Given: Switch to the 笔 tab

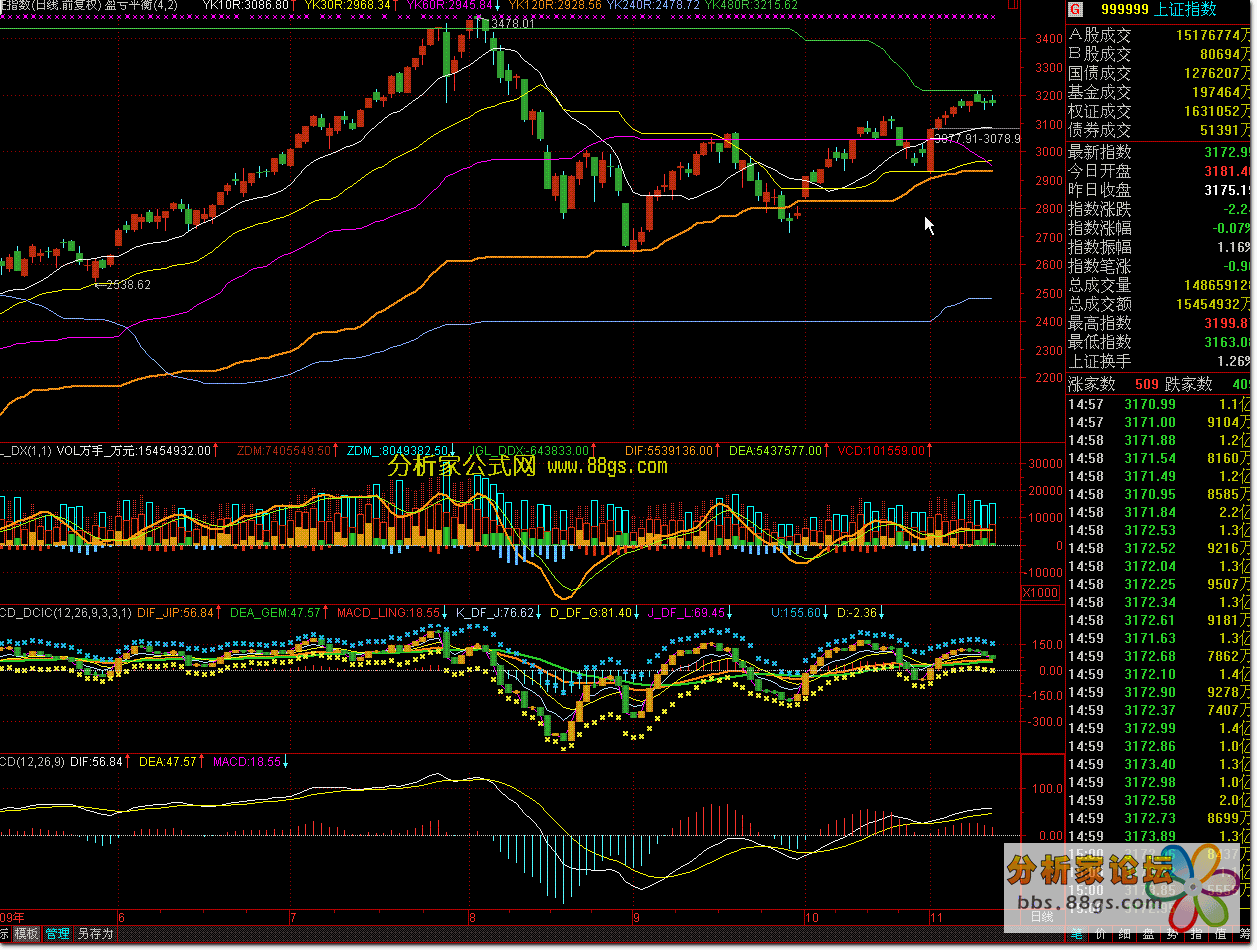Looking at the screenshot, I should tap(1075, 934).
